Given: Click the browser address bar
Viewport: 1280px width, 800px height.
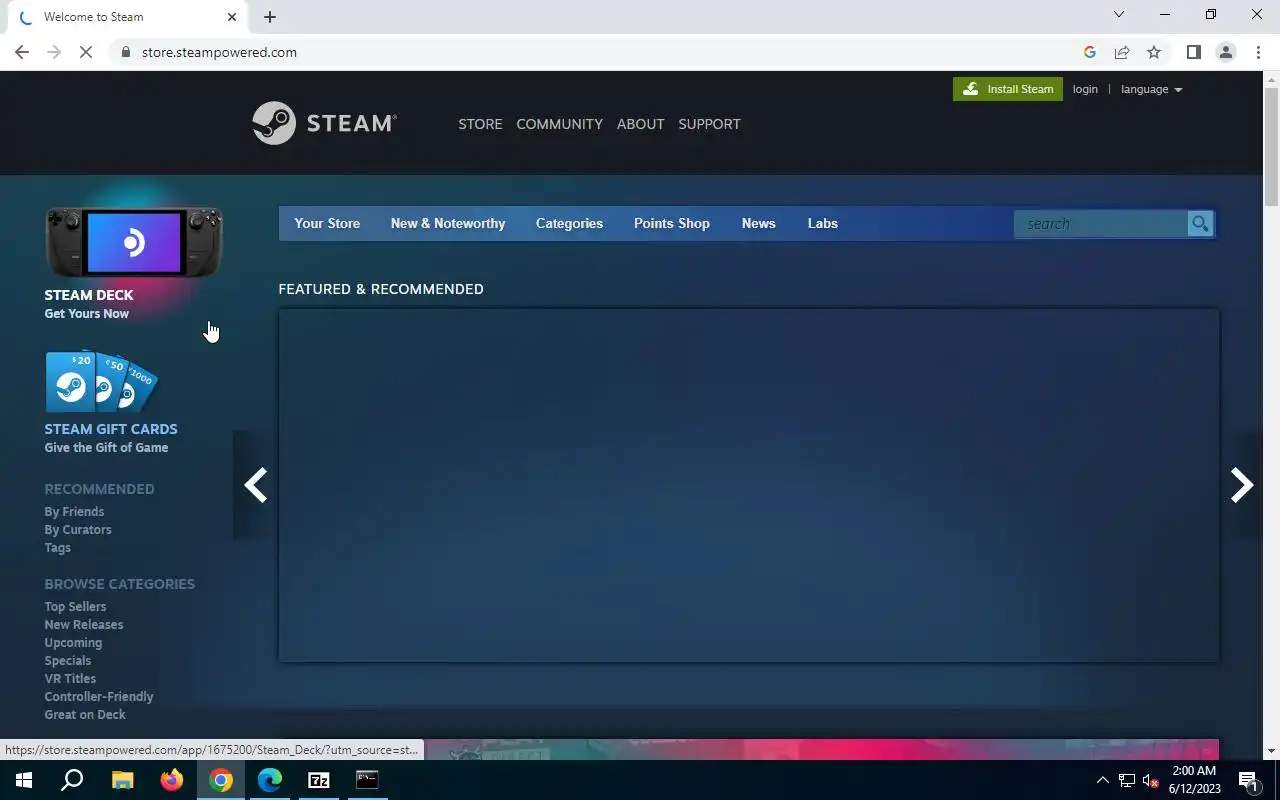Looking at the screenshot, I should pyautogui.click(x=600, y=52).
